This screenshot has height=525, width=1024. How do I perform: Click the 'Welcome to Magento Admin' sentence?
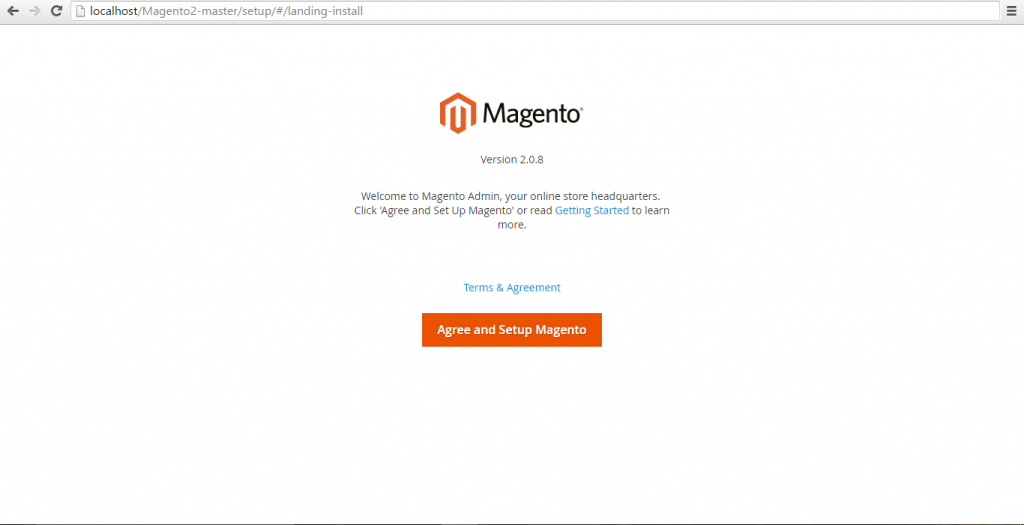[512, 196]
